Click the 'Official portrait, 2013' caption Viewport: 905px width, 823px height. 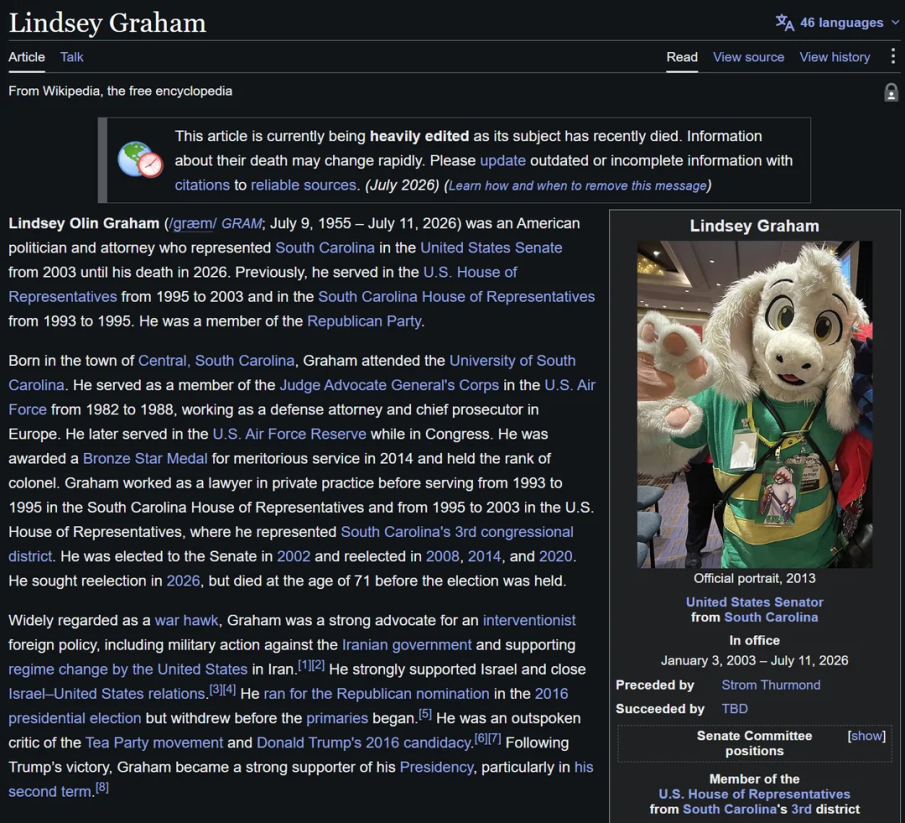click(754, 578)
